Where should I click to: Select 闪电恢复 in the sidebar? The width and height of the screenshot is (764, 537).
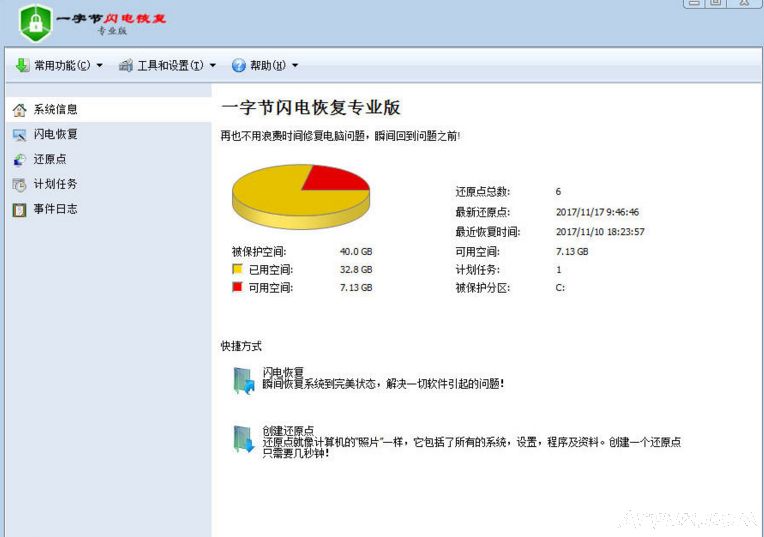click(x=109, y=134)
